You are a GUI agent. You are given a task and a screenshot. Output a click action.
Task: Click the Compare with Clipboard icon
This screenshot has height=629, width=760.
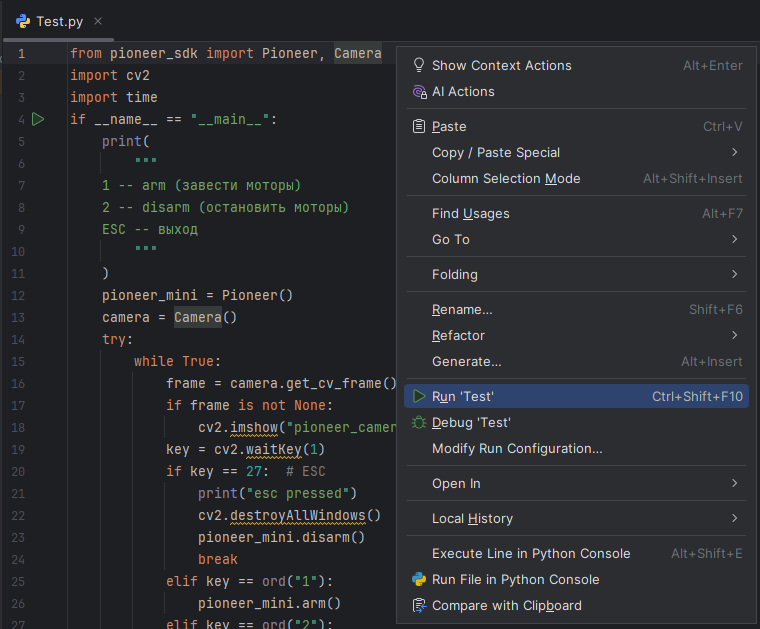(x=419, y=605)
